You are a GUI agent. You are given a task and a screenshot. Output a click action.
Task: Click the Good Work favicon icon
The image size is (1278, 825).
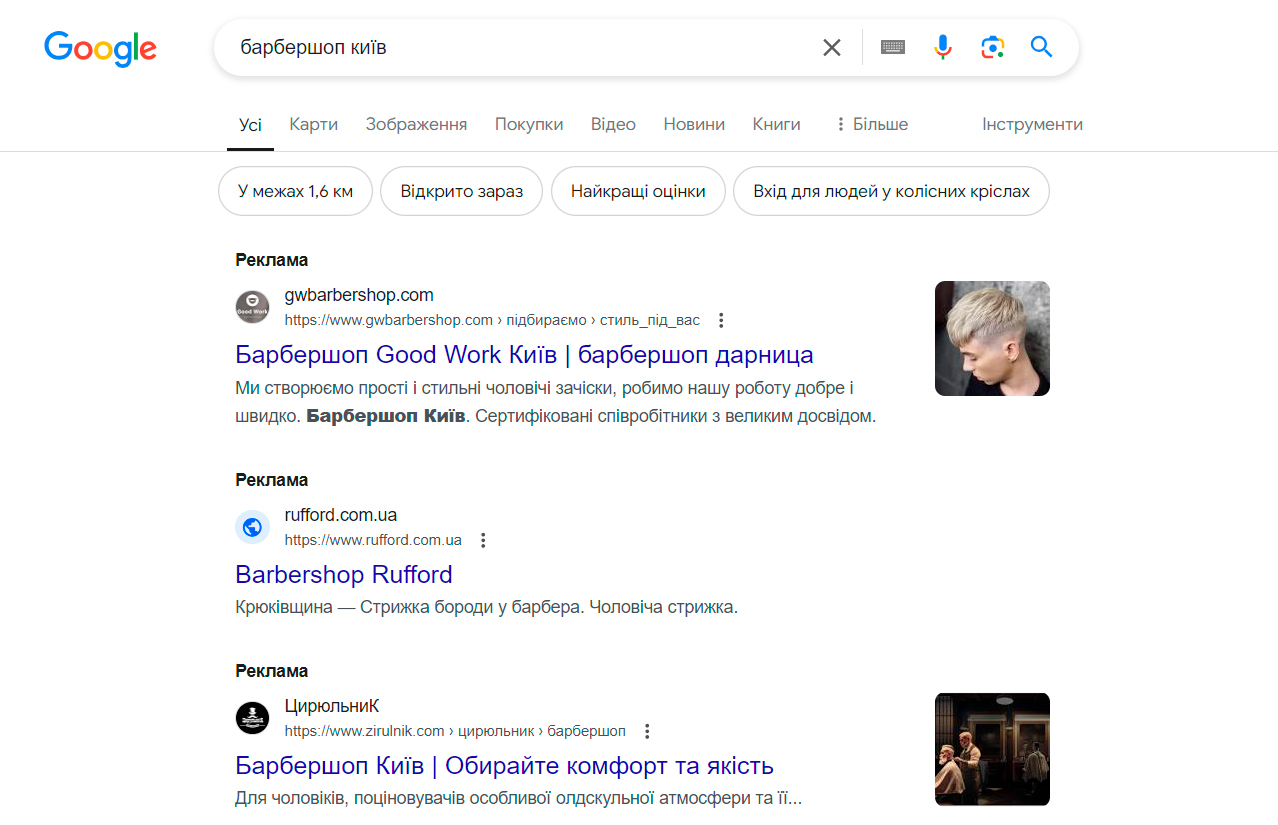point(252,307)
